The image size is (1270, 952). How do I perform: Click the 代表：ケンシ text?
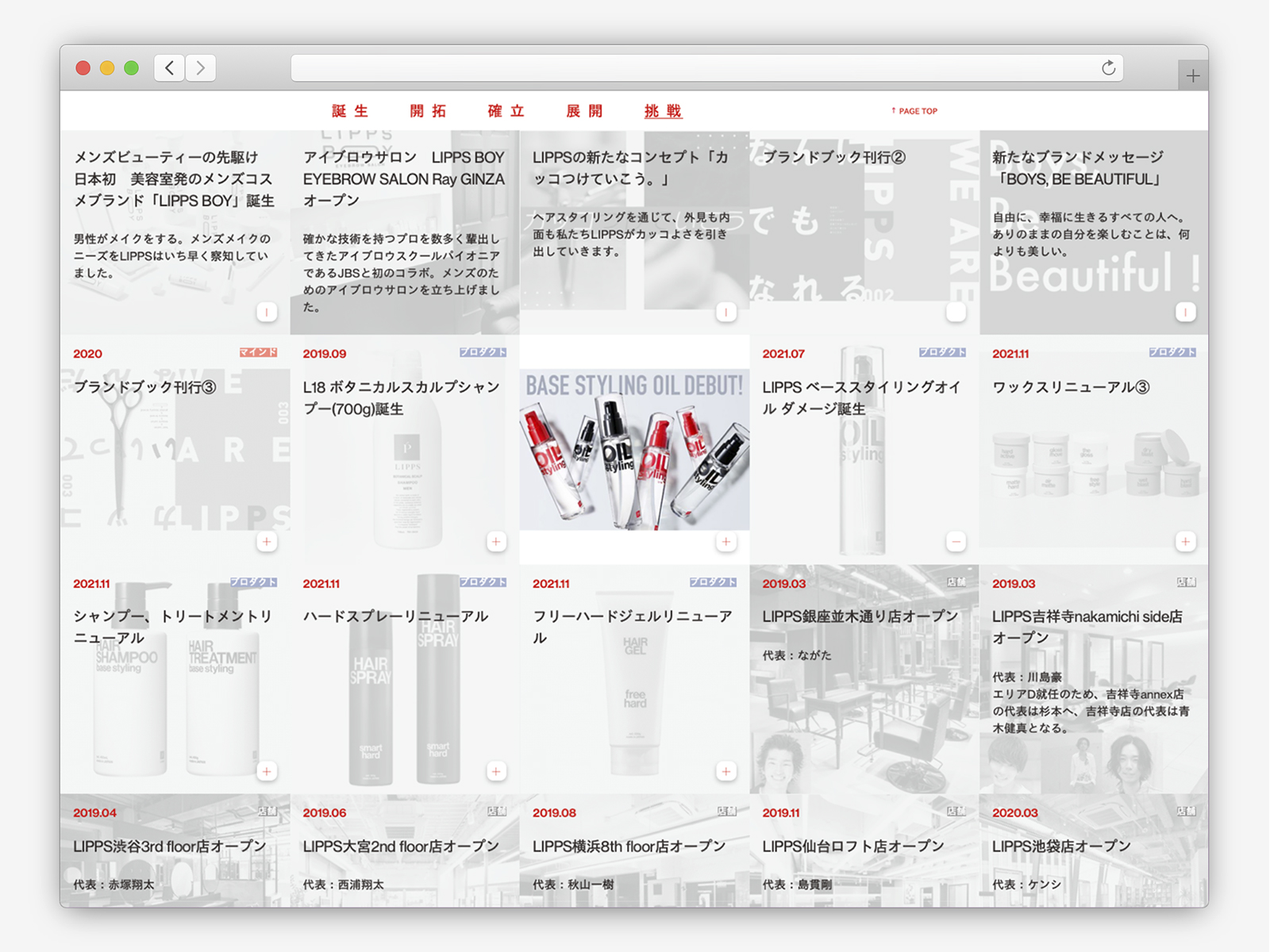point(1026,885)
